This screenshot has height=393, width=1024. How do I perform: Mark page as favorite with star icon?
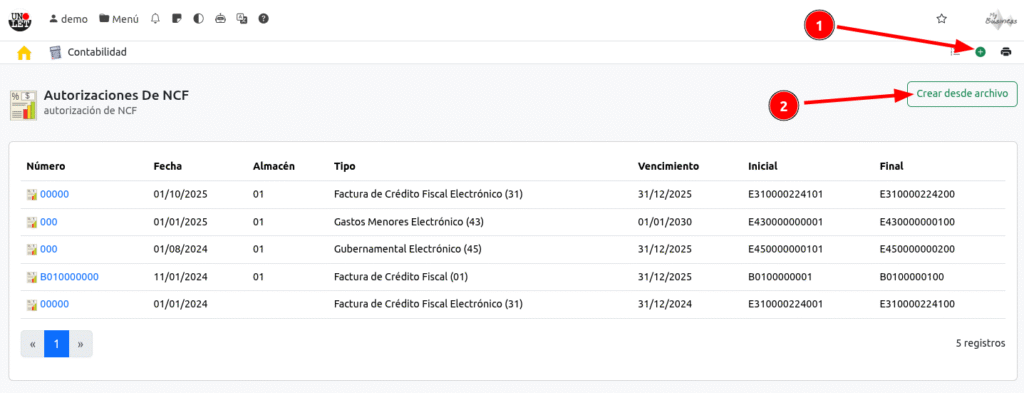pos(941,19)
